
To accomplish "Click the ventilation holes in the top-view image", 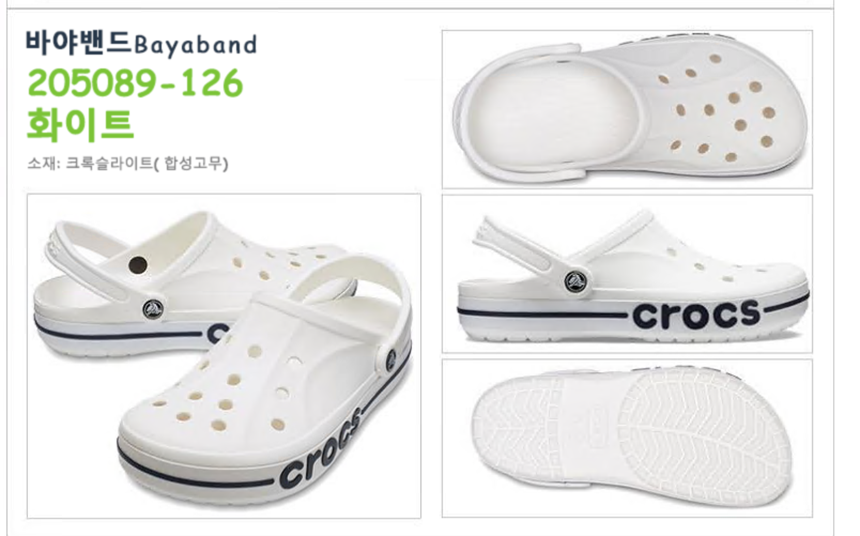I will point(719,108).
